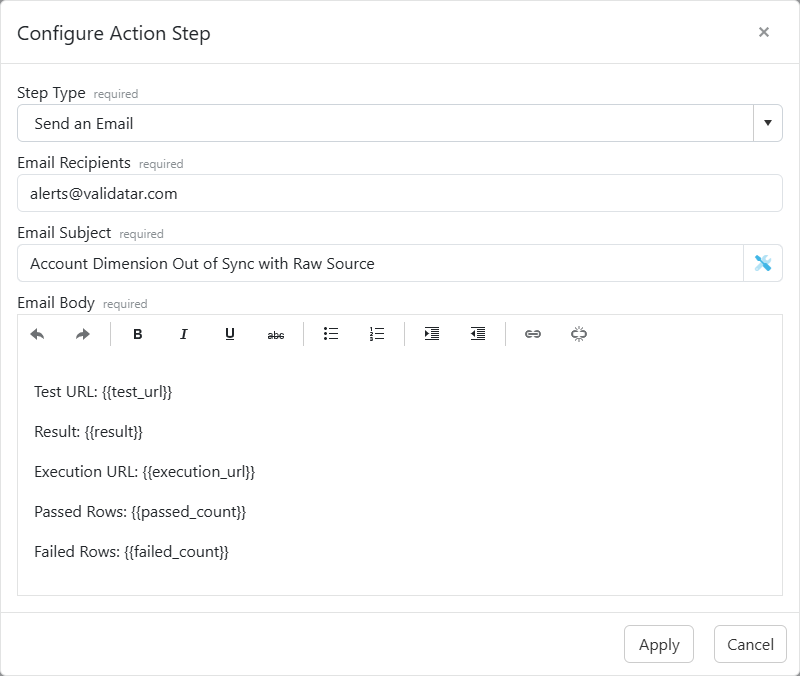Click Apply to save the action step
This screenshot has width=800, height=676.
658,644
